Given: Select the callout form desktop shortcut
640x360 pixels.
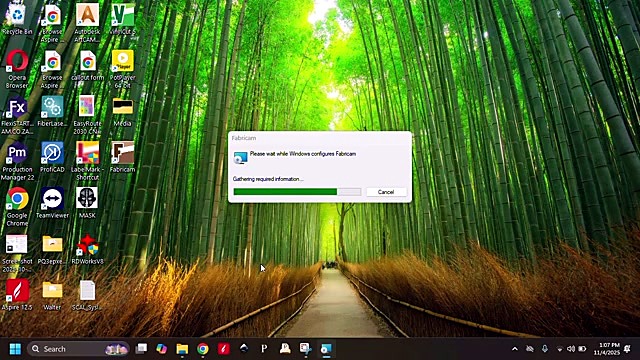Looking at the screenshot, I should tap(87, 64).
